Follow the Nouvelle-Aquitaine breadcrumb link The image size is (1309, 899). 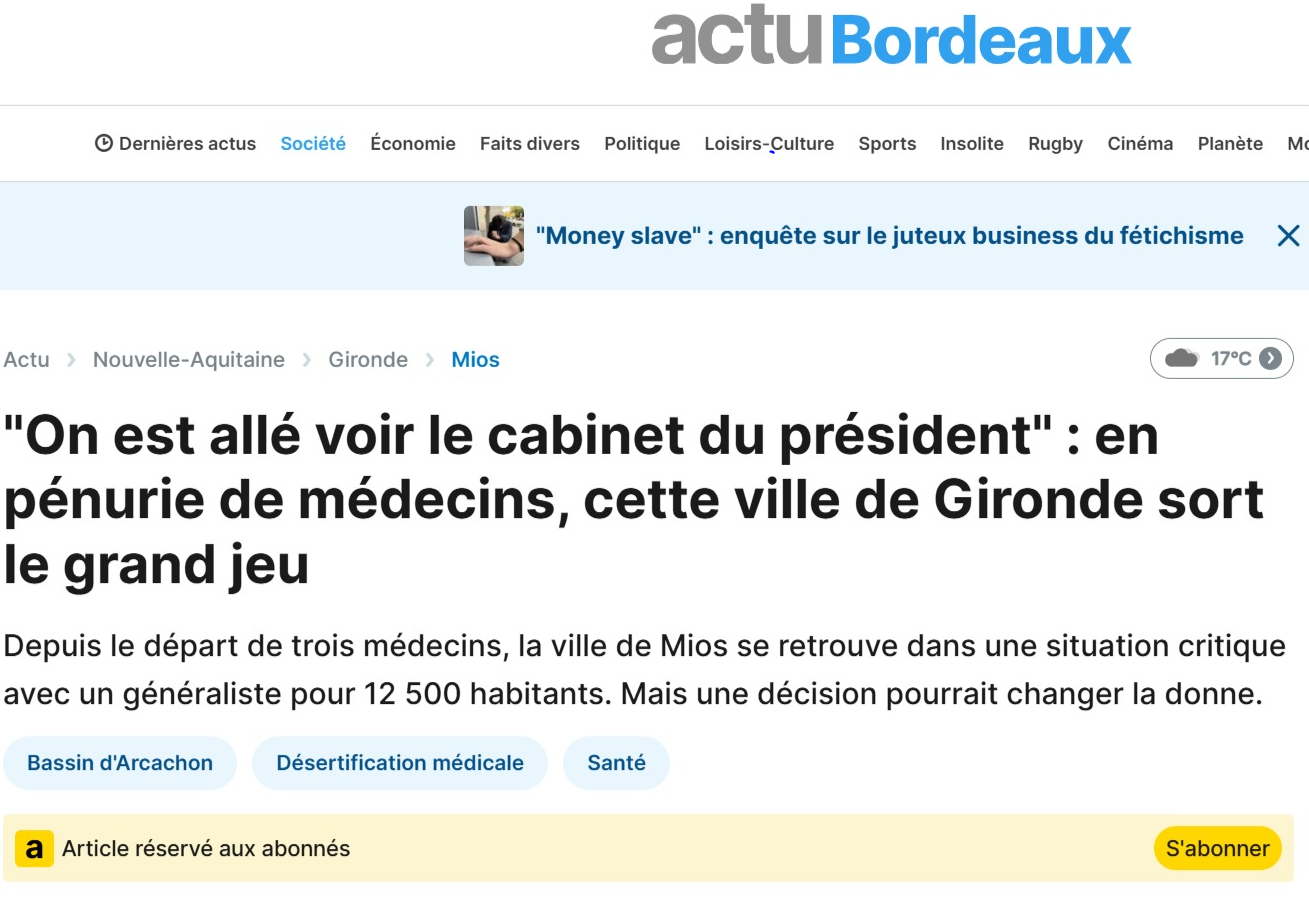189,360
